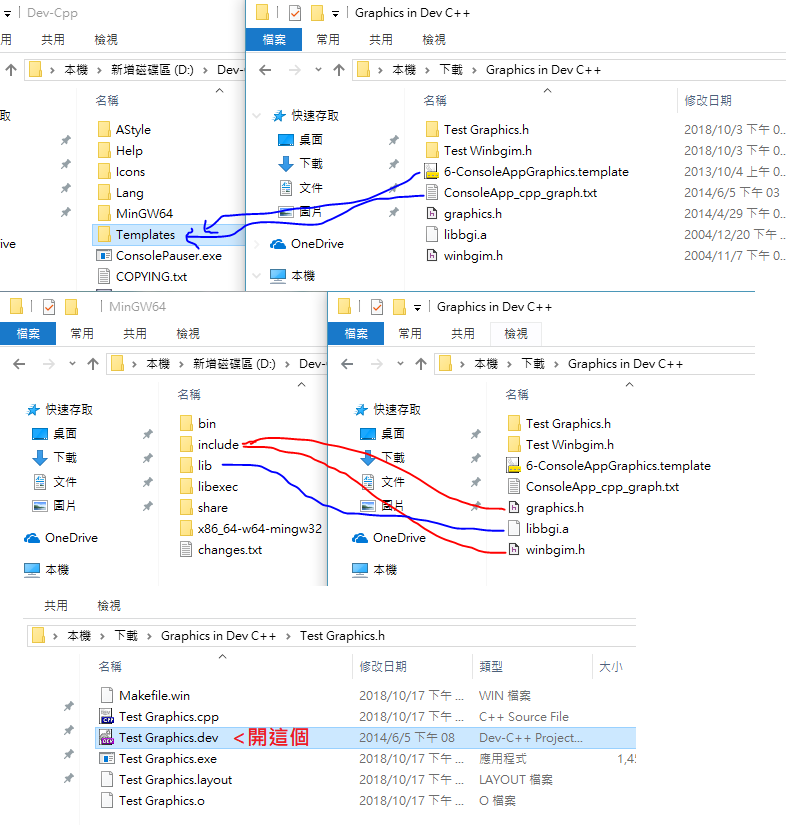Sort by the 修改日期 column header in bottom window

pos(383,666)
